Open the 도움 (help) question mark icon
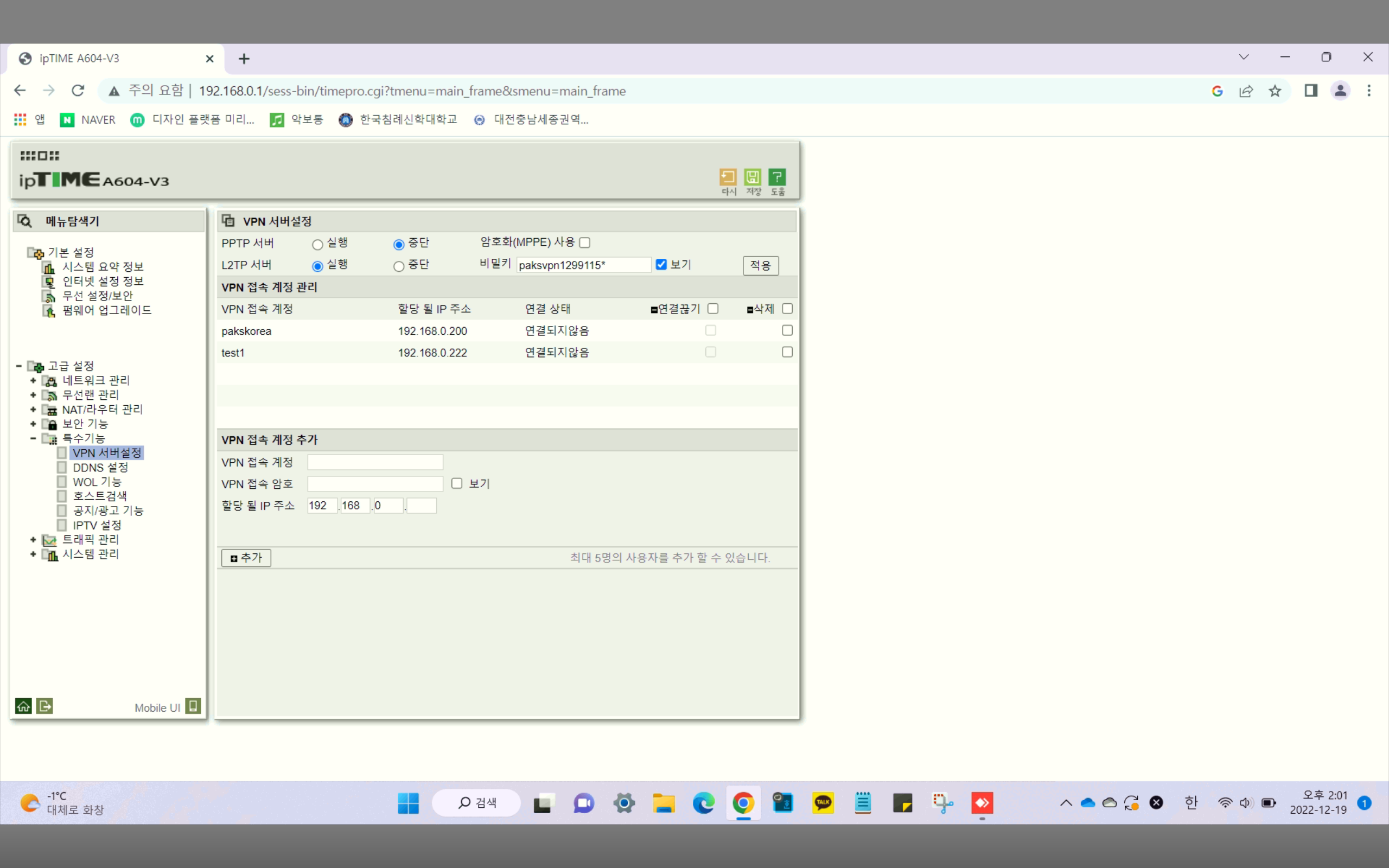1389x868 pixels. pos(777,177)
